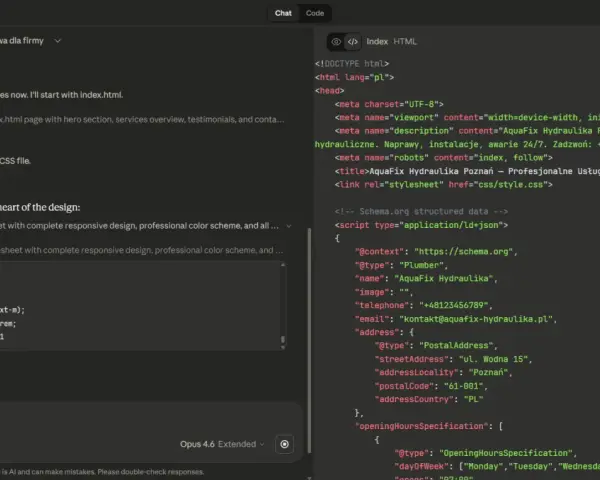Click the "addressLocality": "Poznań" line
The image size is (600, 480).
[x=443, y=372]
